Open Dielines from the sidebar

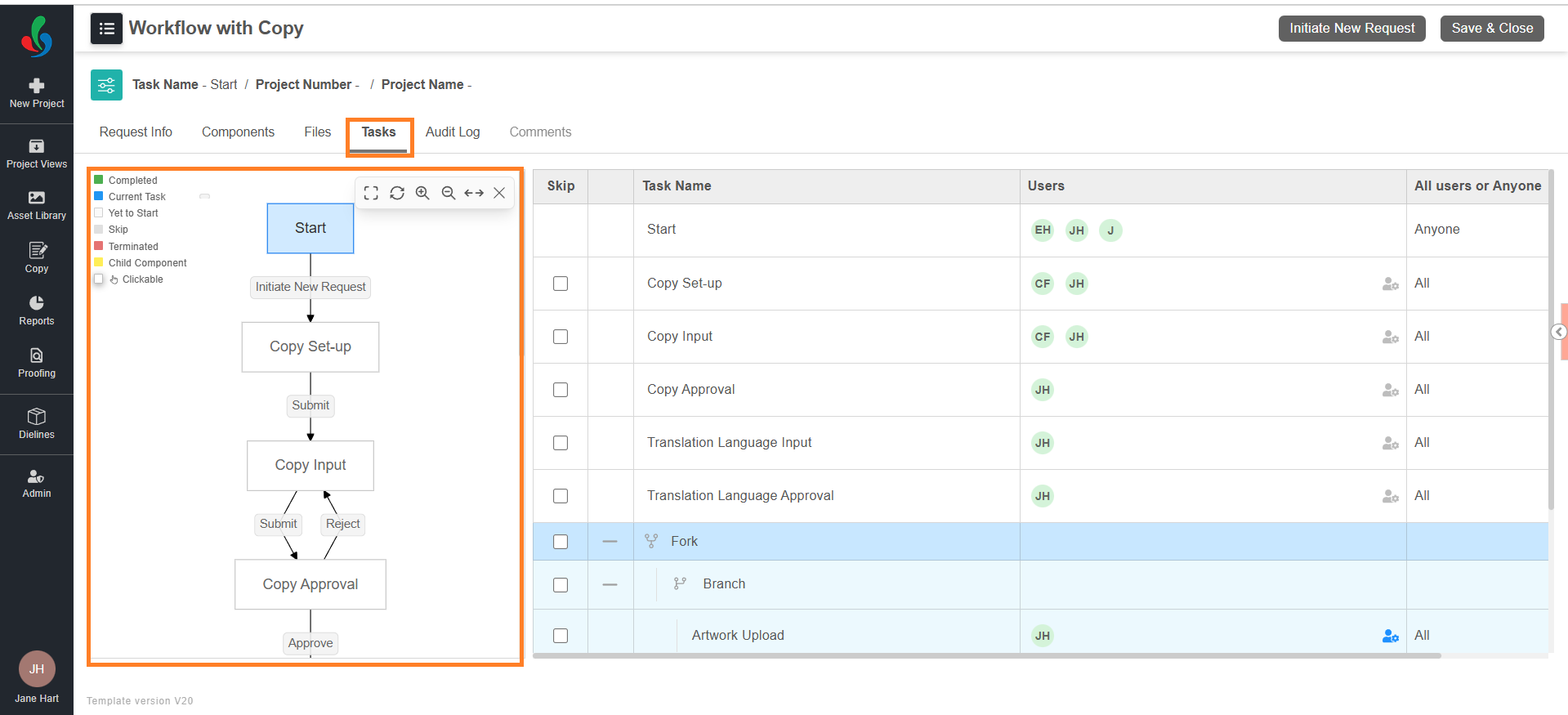point(37,423)
